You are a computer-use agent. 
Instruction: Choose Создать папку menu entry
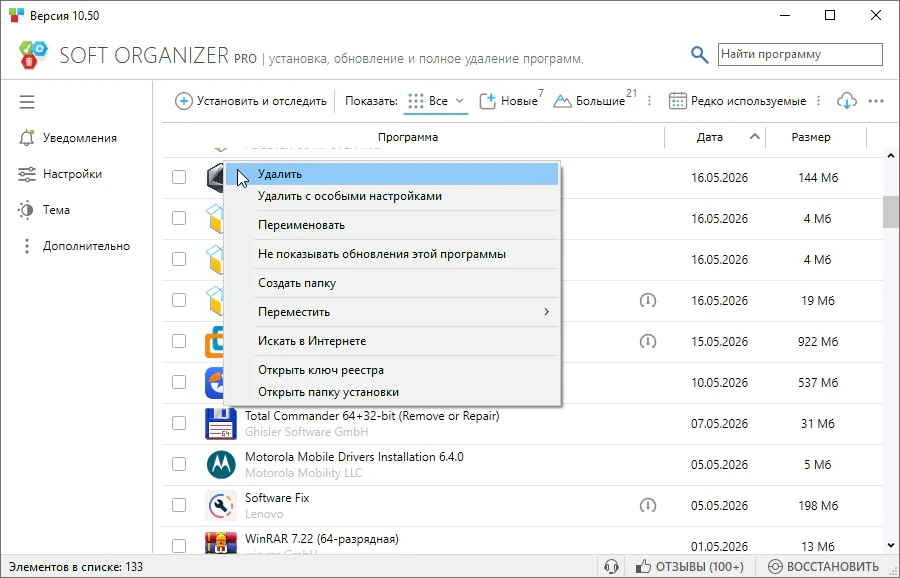point(391,283)
